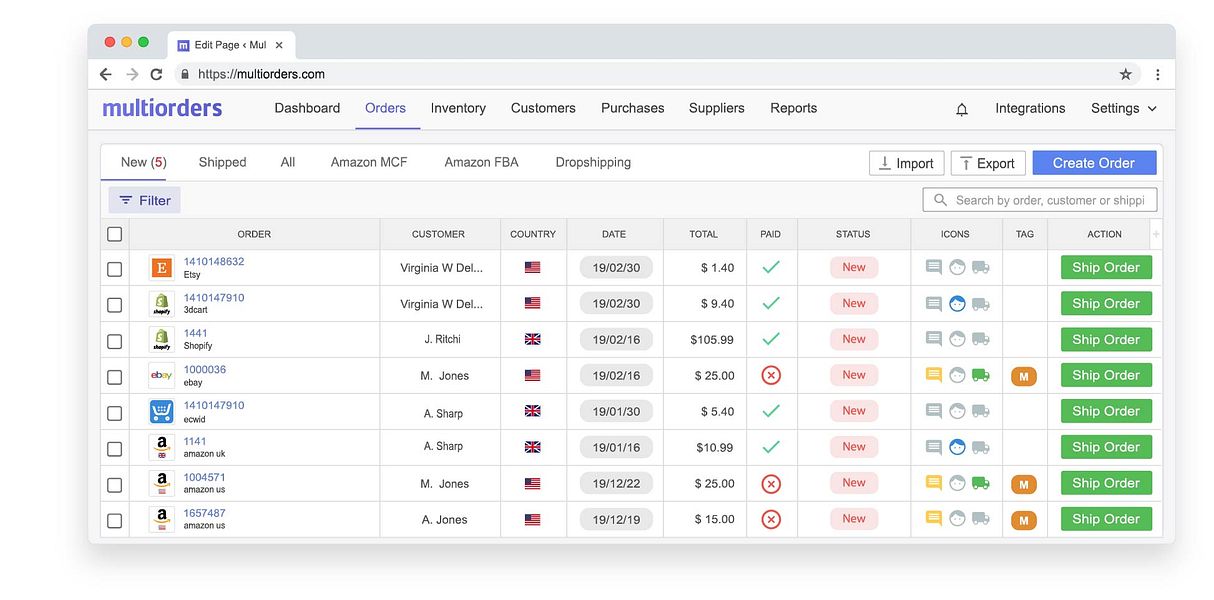Viewport: 1214px width, 600px height.
Task: Open the Integrations page
Action: point(1030,108)
